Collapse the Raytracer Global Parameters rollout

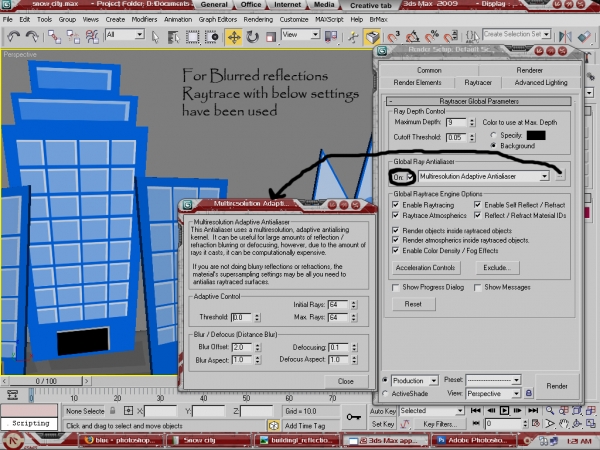pos(479,101)
